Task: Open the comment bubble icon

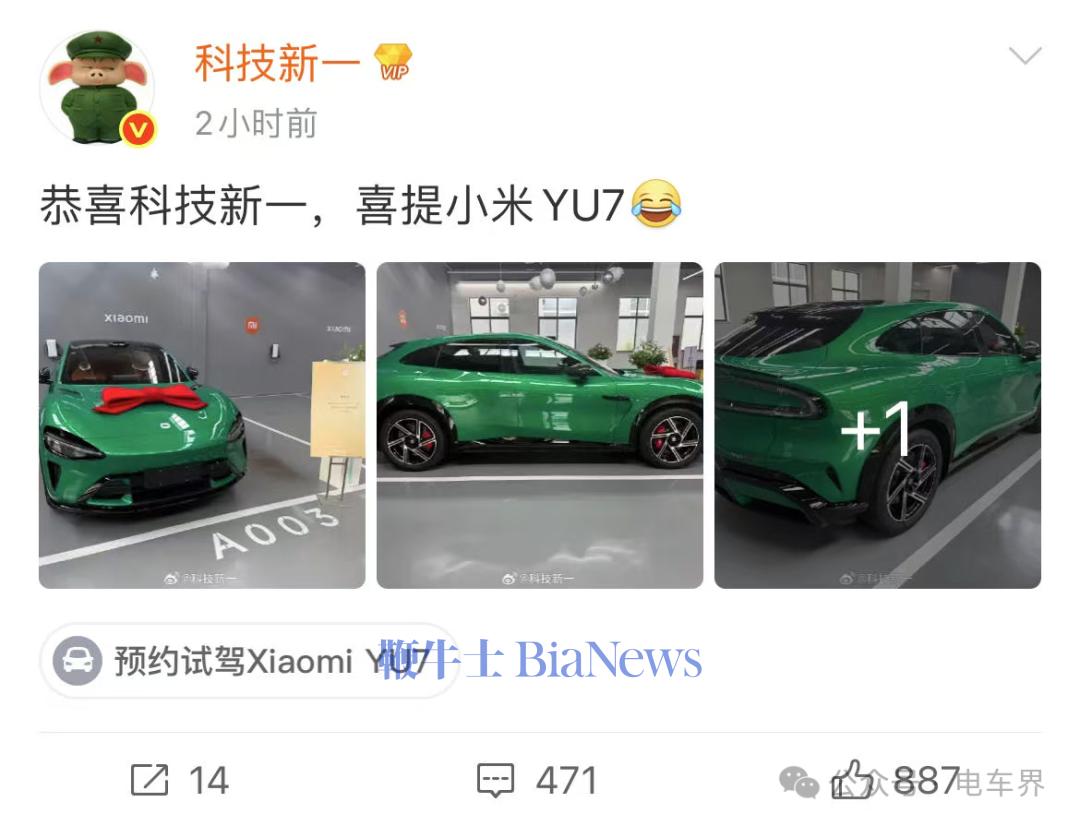Action: (495, 781)
